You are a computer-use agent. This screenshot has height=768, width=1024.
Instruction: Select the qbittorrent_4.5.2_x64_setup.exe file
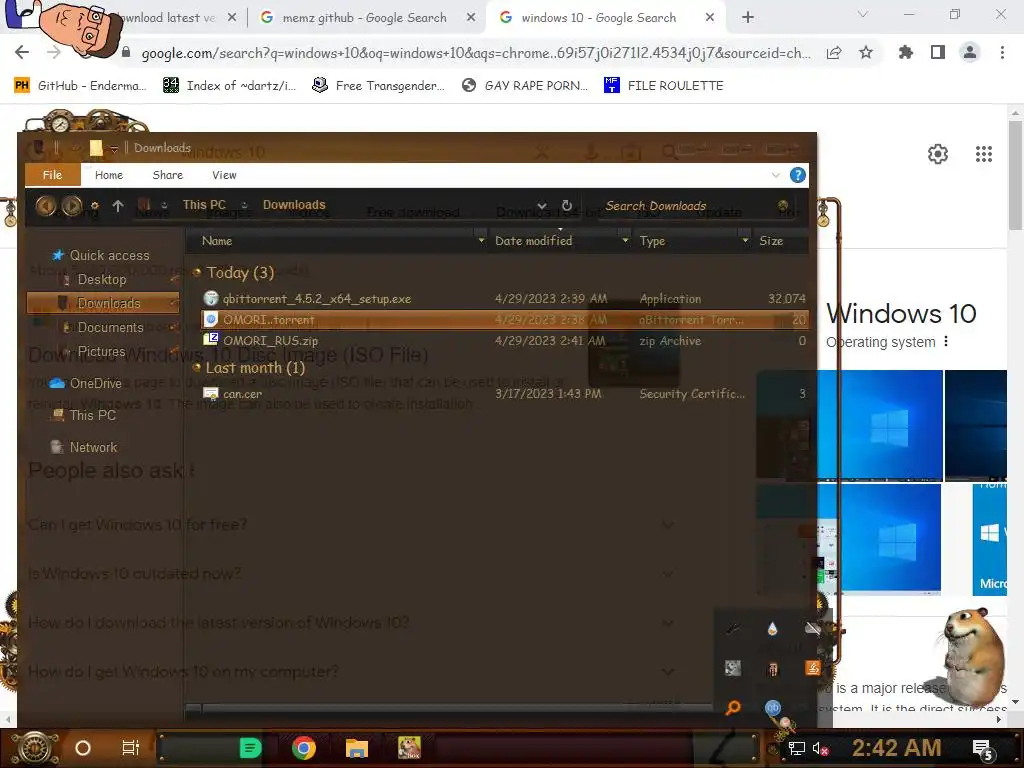pyautogui.click(x=317, y=299)
